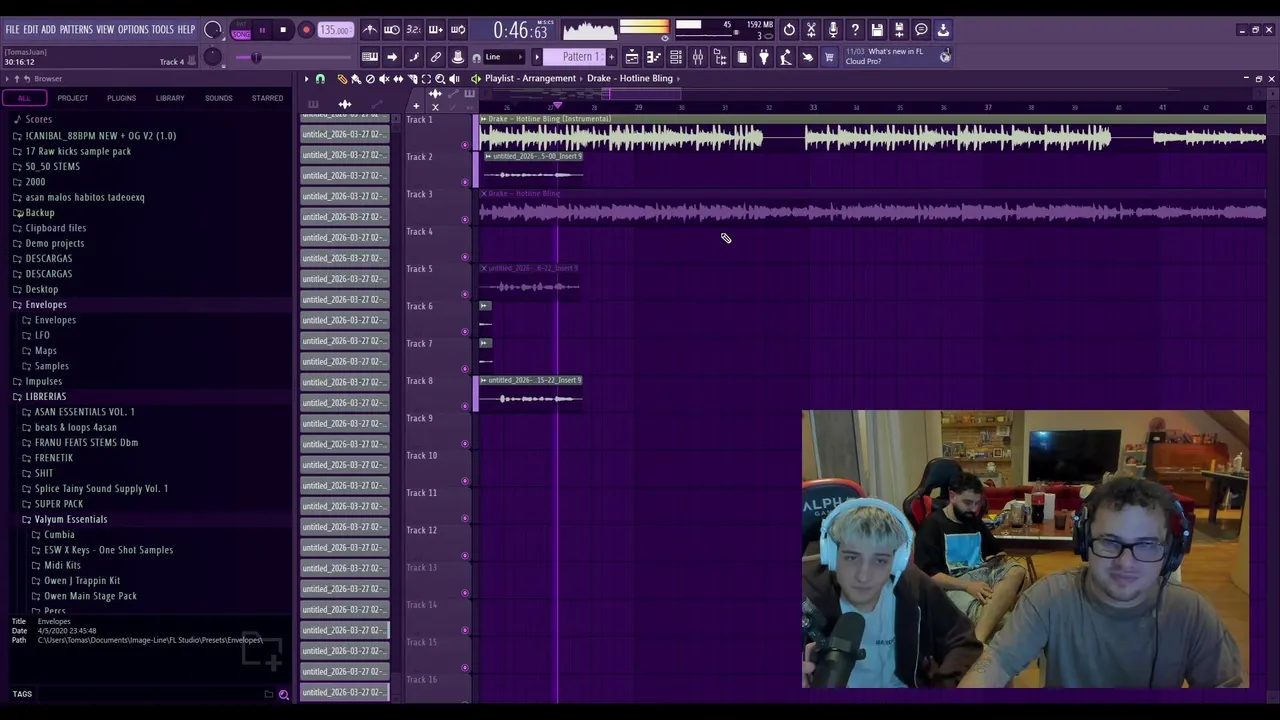Stop playback with the stop button
Screen dimensions: 1280x720
tap(283, 30)
